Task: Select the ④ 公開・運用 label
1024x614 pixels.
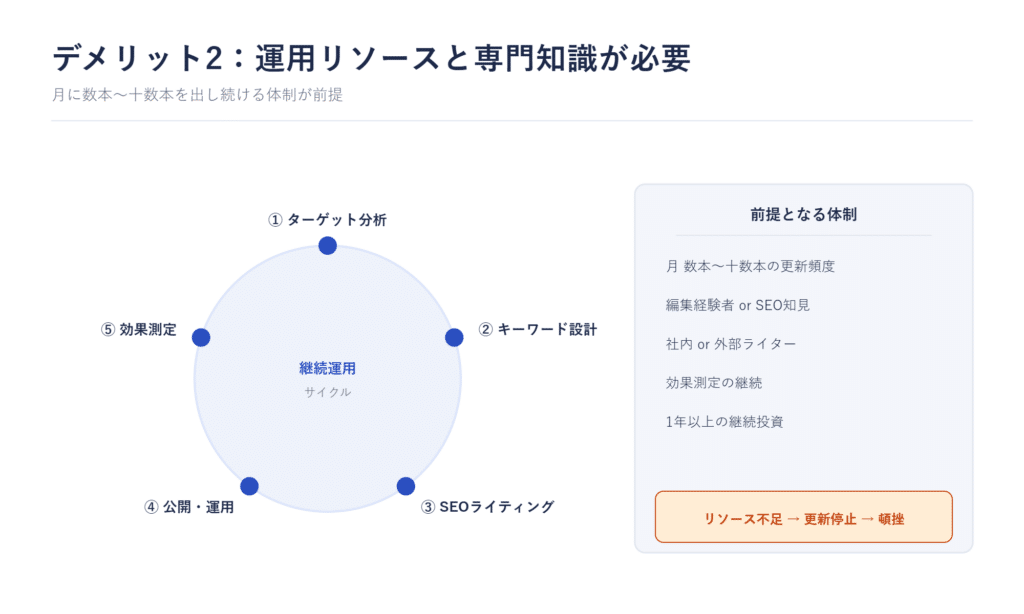Action: tap(189, 507)
